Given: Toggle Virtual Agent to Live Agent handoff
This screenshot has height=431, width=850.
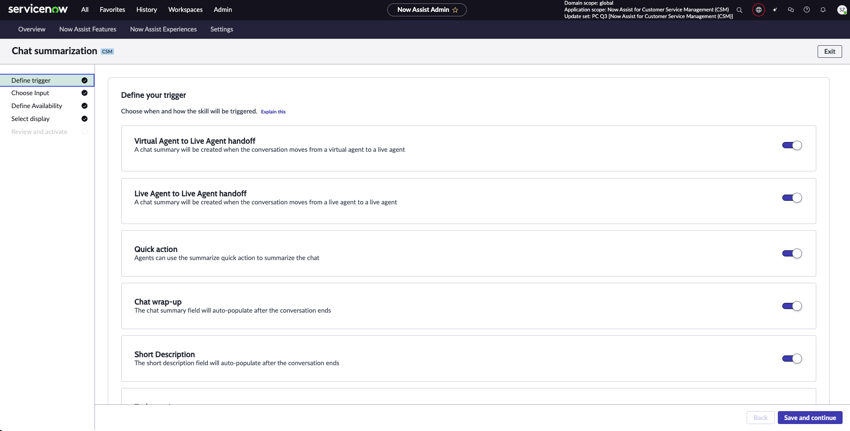Looking at the screenshot, I should pos(791,145).
